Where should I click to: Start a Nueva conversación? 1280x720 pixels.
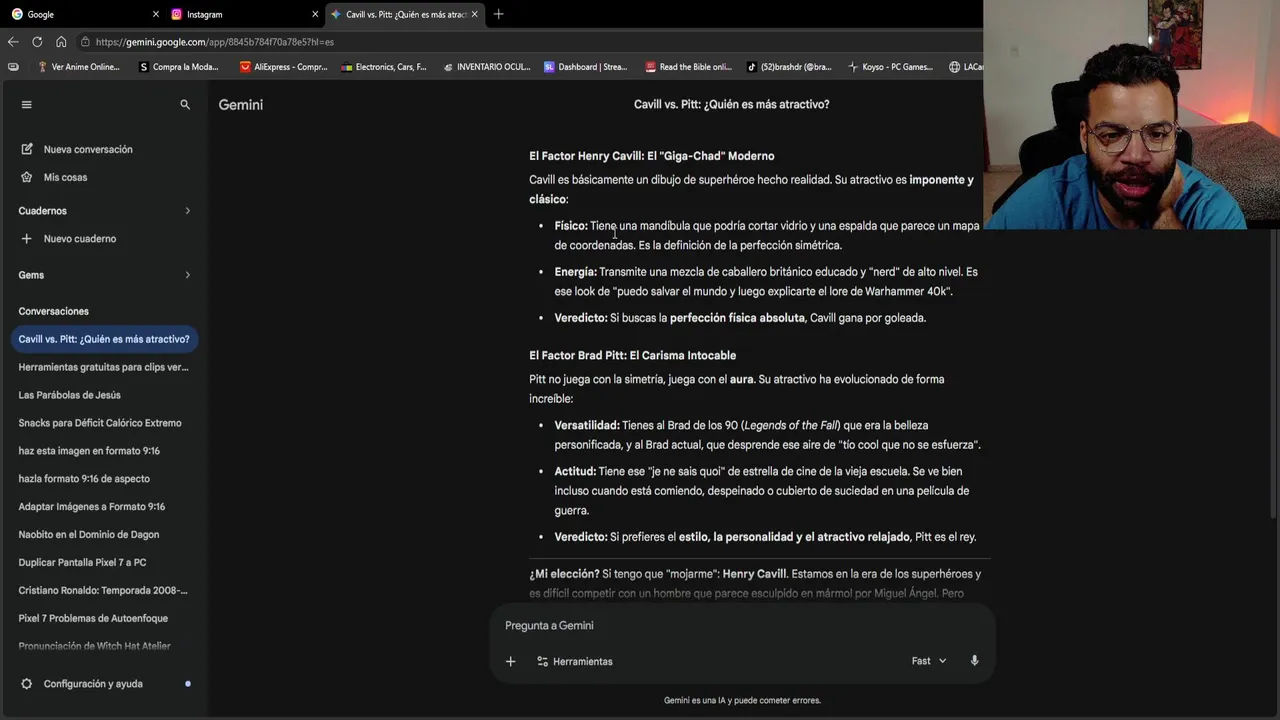point(76,149)
